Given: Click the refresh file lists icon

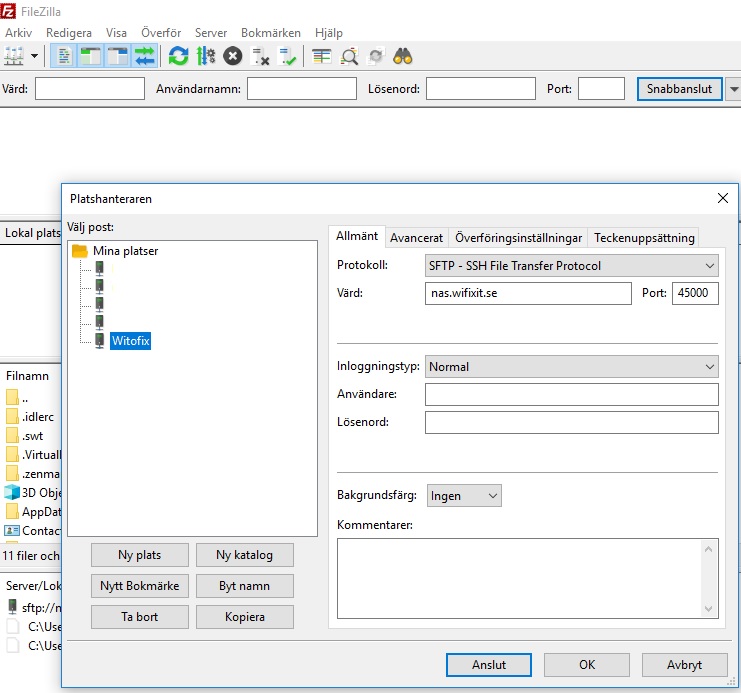Looking at the screenshot, I should coord(178,57).
